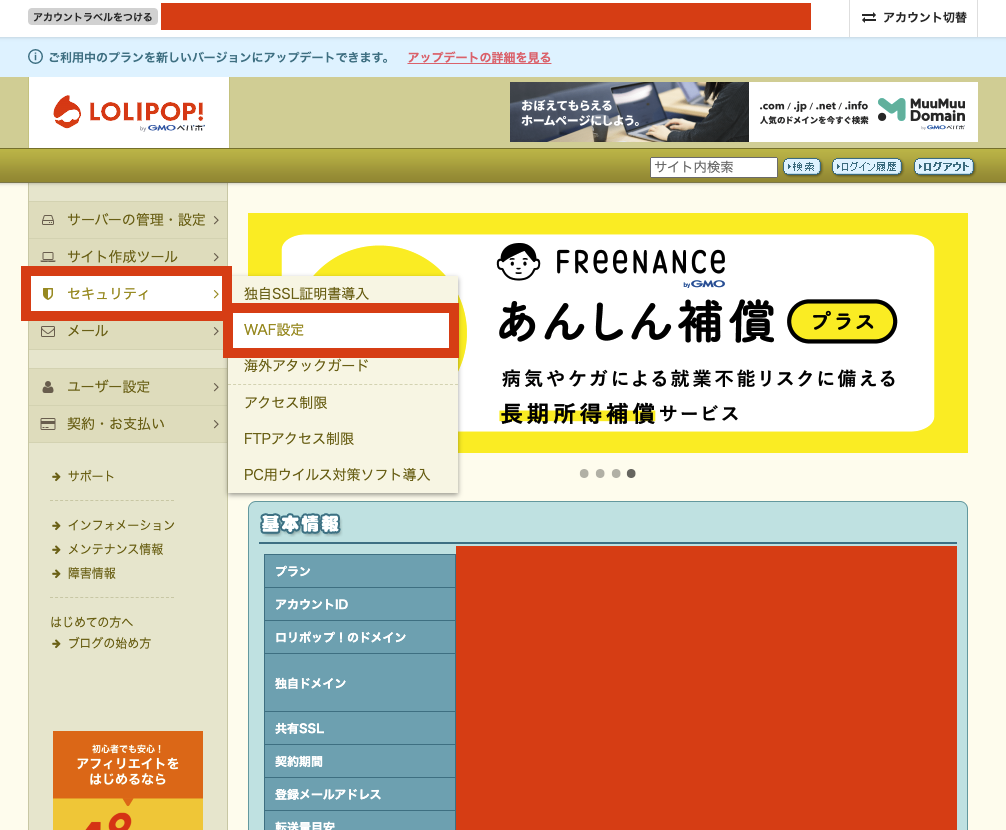Click the person icon beside ユーザー設定
Viewport: 1006px width, 830px height.
(48, 387)
